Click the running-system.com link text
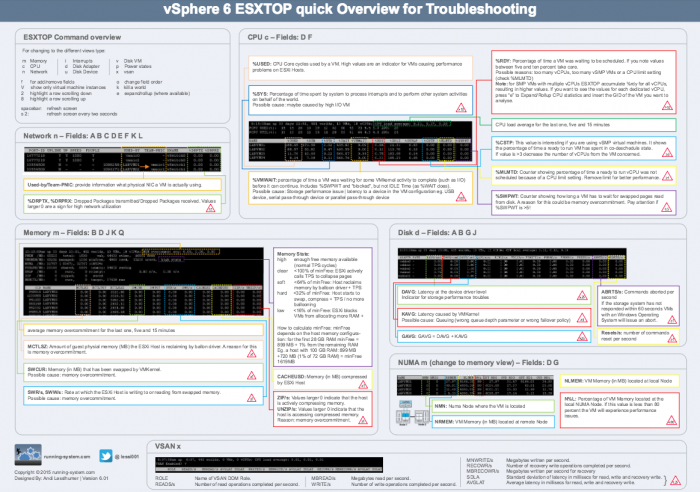The image size is (700, 492). tap(67, 457)
